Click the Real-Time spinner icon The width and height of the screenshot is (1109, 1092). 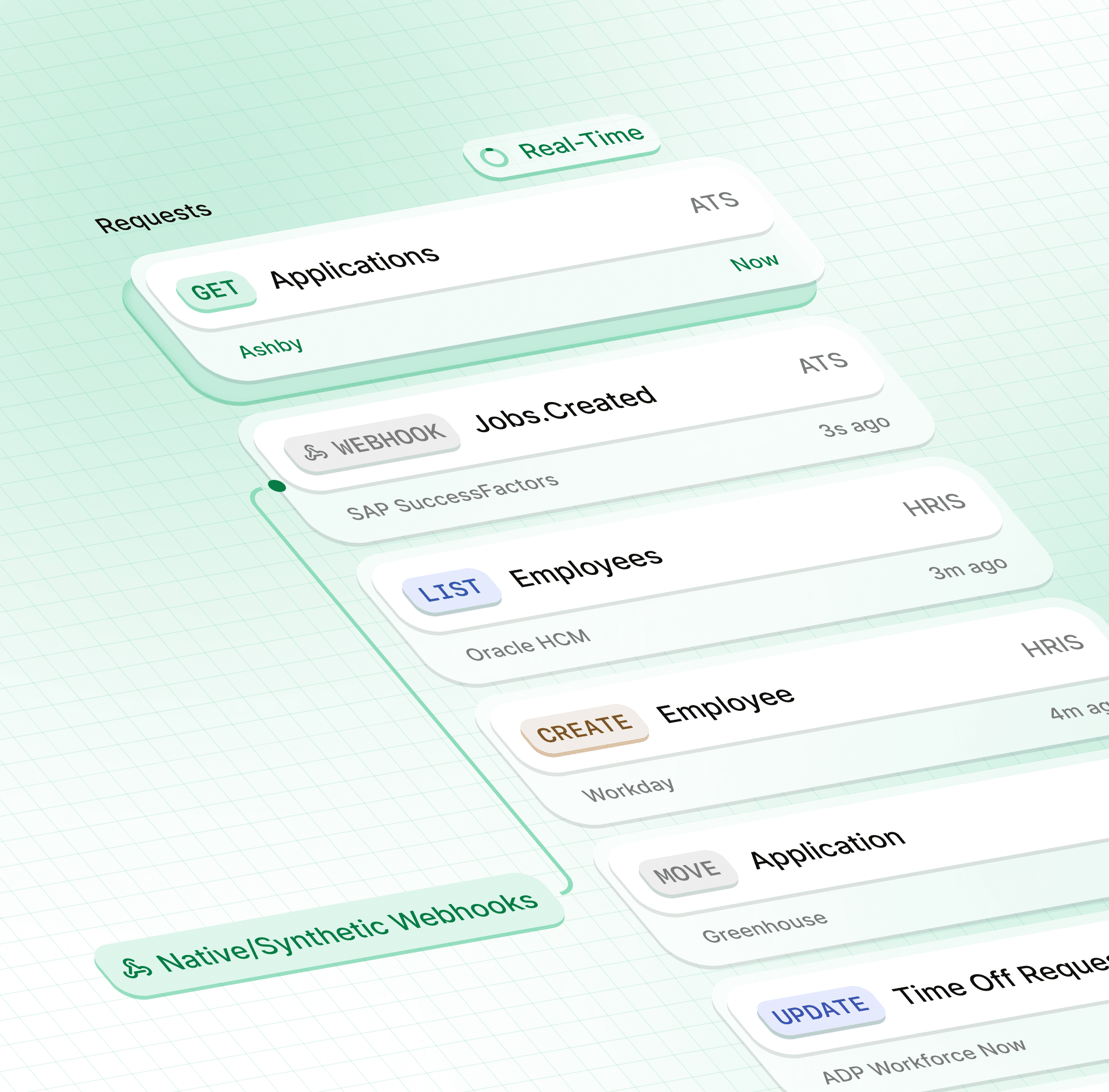[x=494, y=156]
